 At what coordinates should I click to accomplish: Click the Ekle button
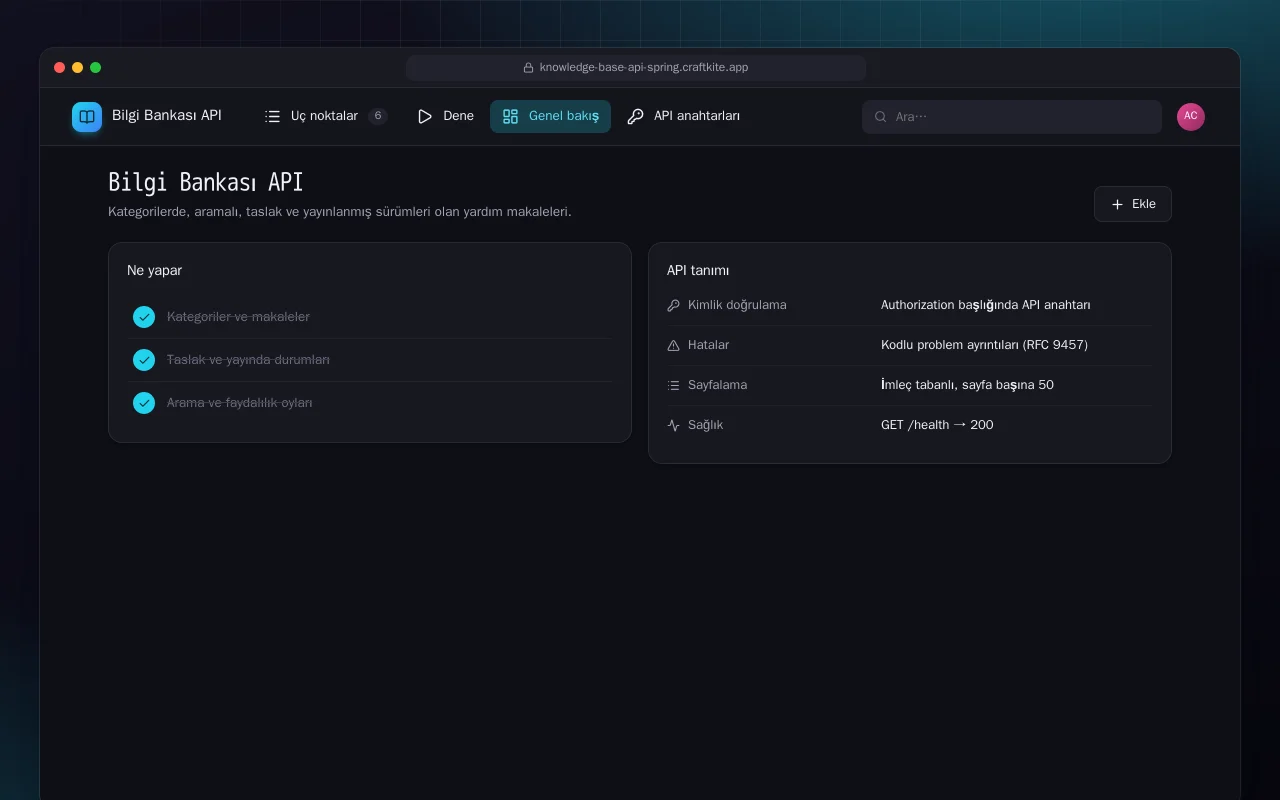click(x=1133, y=204)
